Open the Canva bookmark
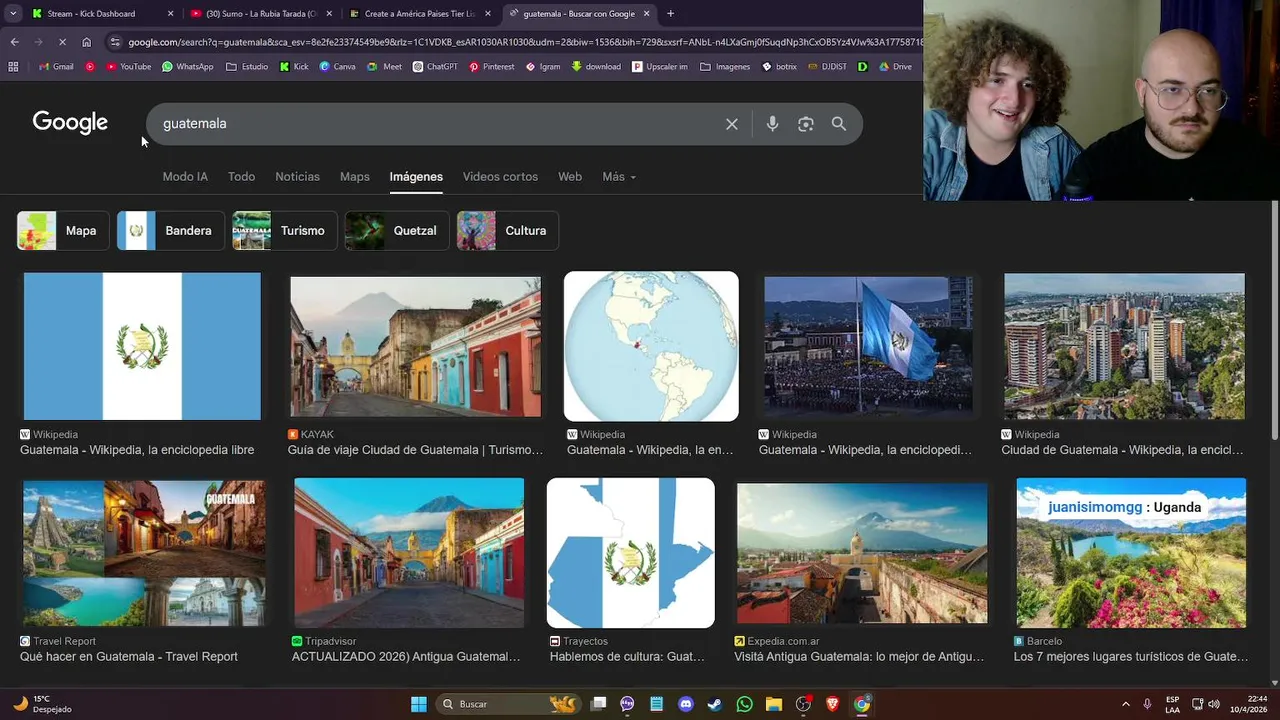 click(337, 67)
